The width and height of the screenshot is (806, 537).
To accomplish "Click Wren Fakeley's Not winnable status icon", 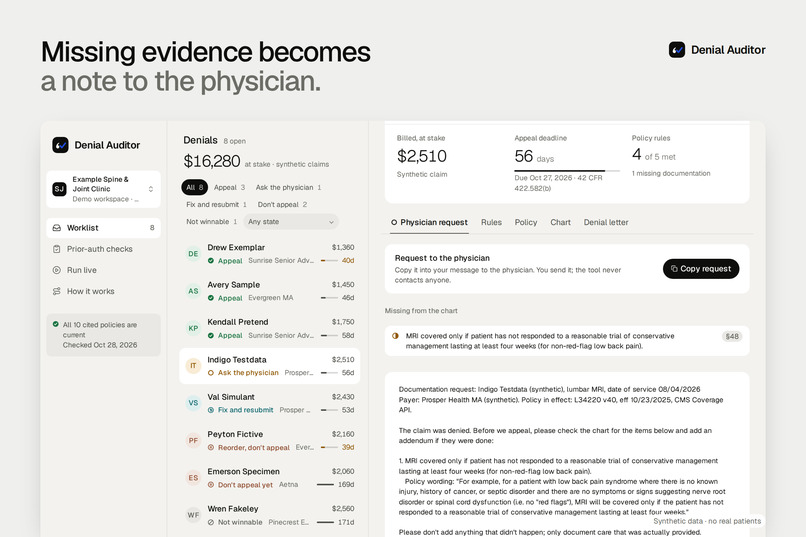I will click(211, 522).
